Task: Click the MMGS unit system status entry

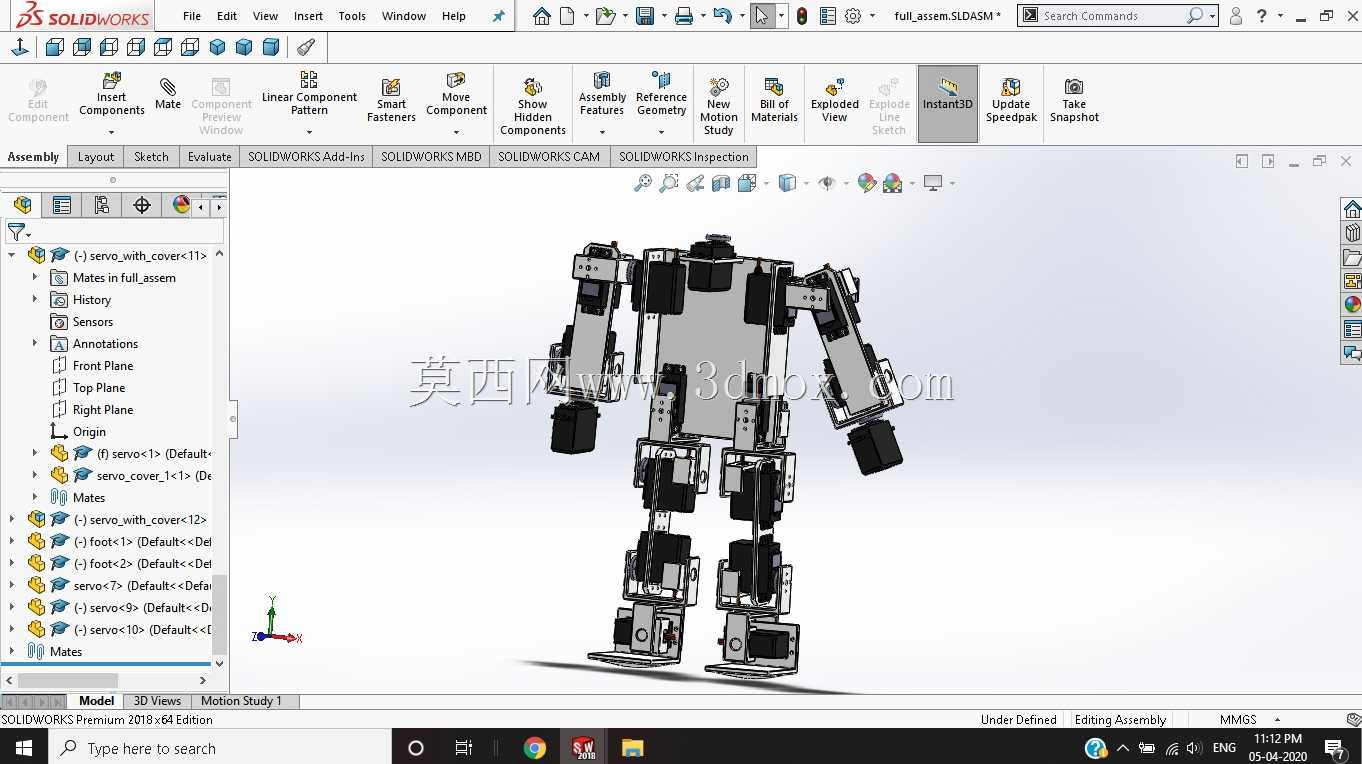Action: click(x=1238, y=720)
